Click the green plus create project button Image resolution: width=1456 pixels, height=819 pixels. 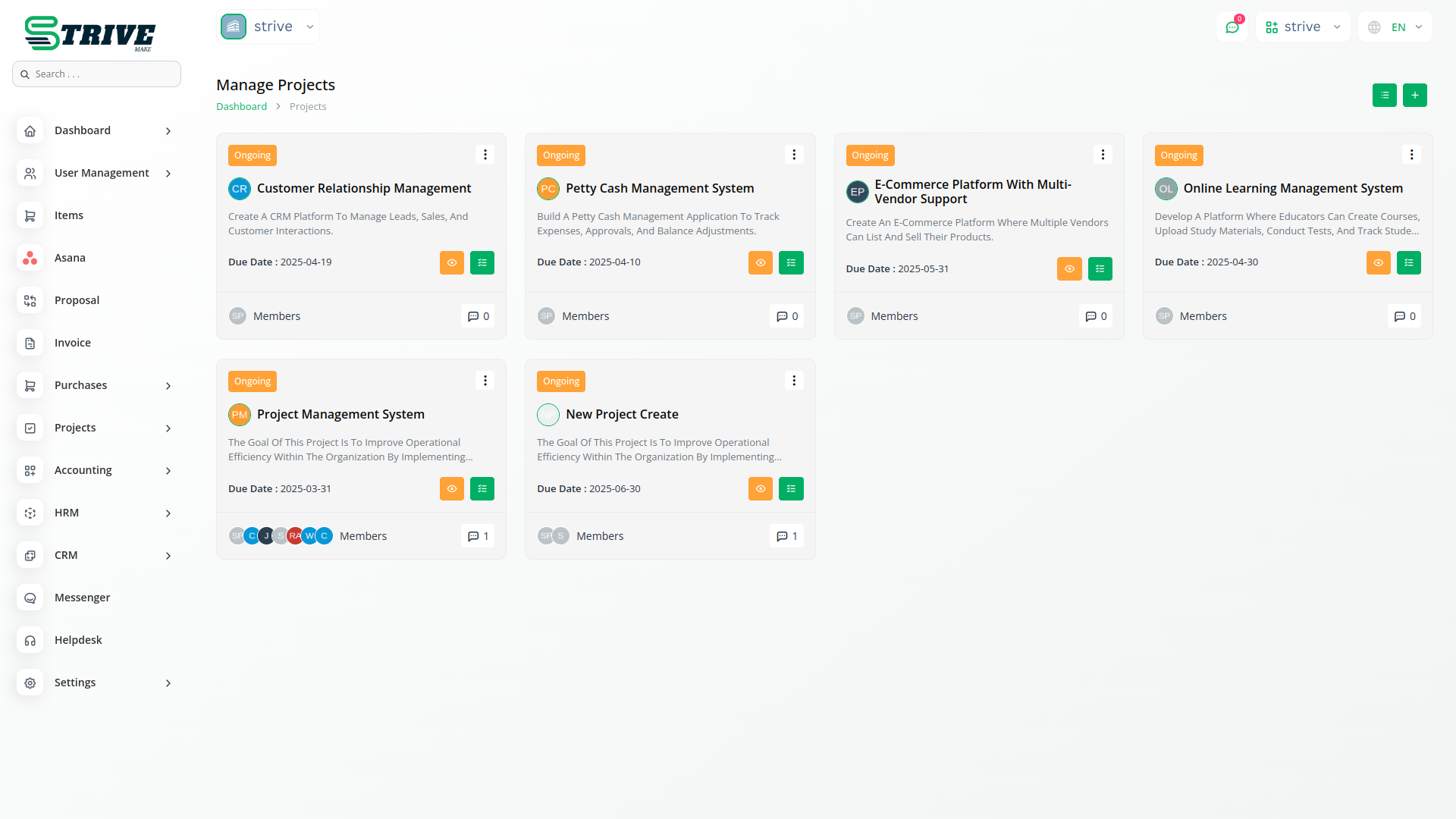tap(1414, 96)
